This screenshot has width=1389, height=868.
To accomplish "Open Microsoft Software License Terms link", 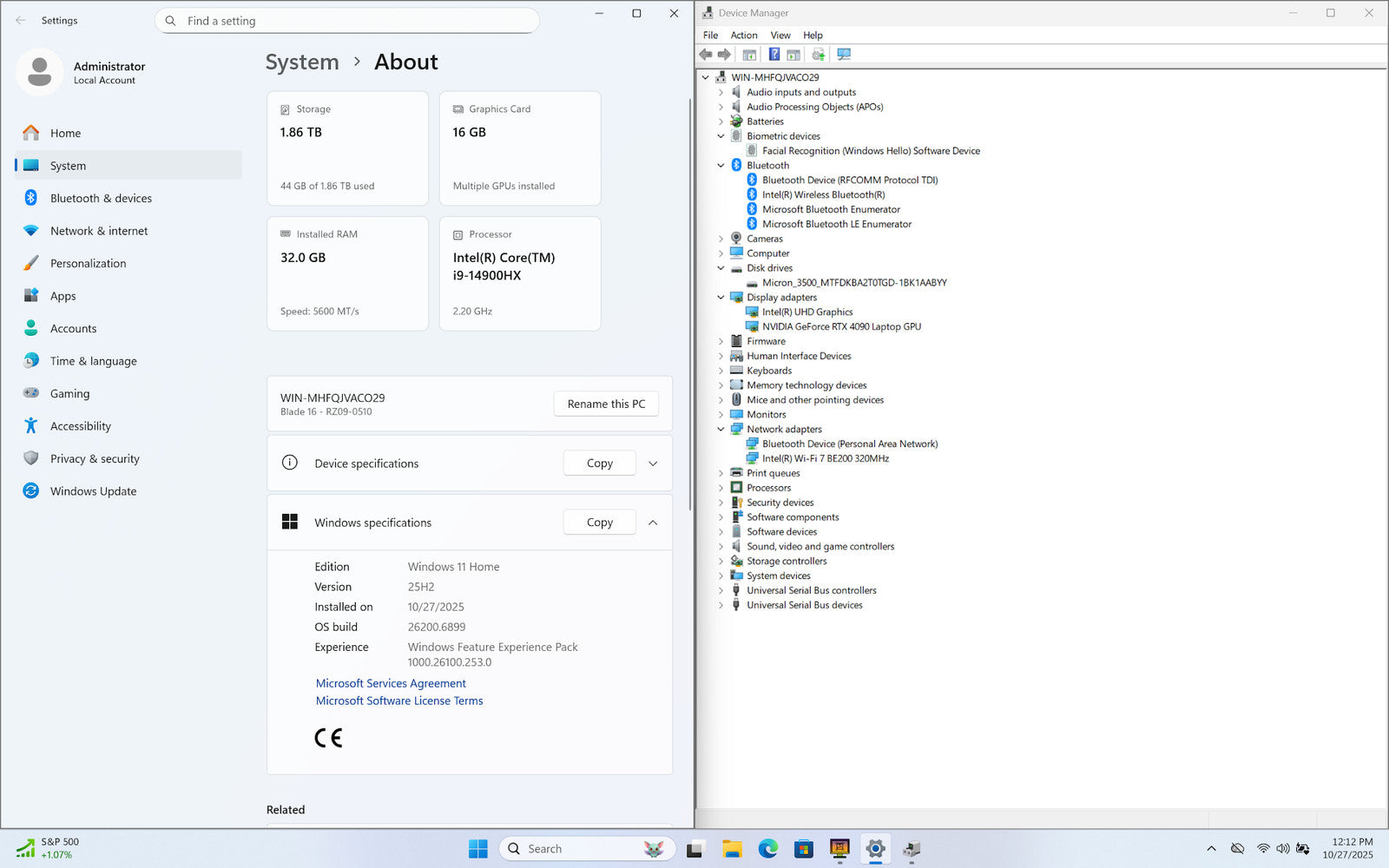I will (x=399, y=700).
